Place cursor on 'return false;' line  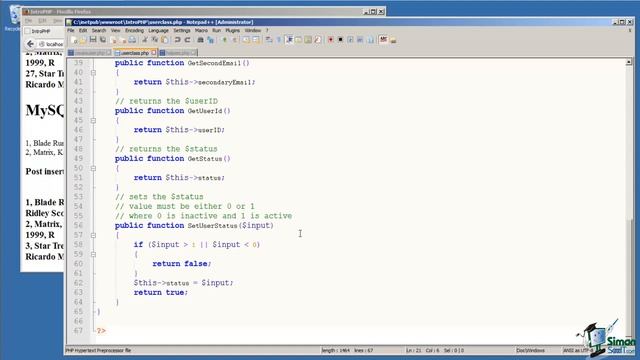(x=182, y=264)
